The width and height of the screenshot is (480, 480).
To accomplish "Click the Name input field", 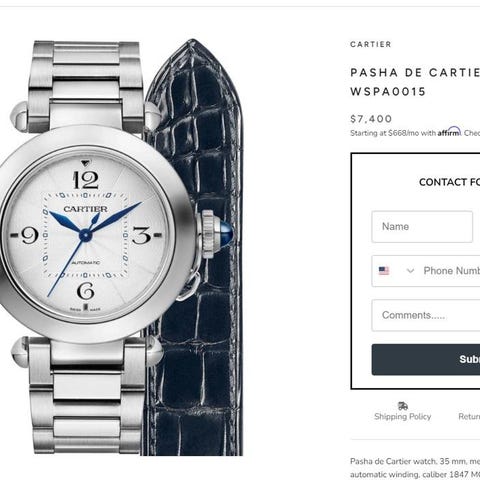I will click(x=422, y=227).
